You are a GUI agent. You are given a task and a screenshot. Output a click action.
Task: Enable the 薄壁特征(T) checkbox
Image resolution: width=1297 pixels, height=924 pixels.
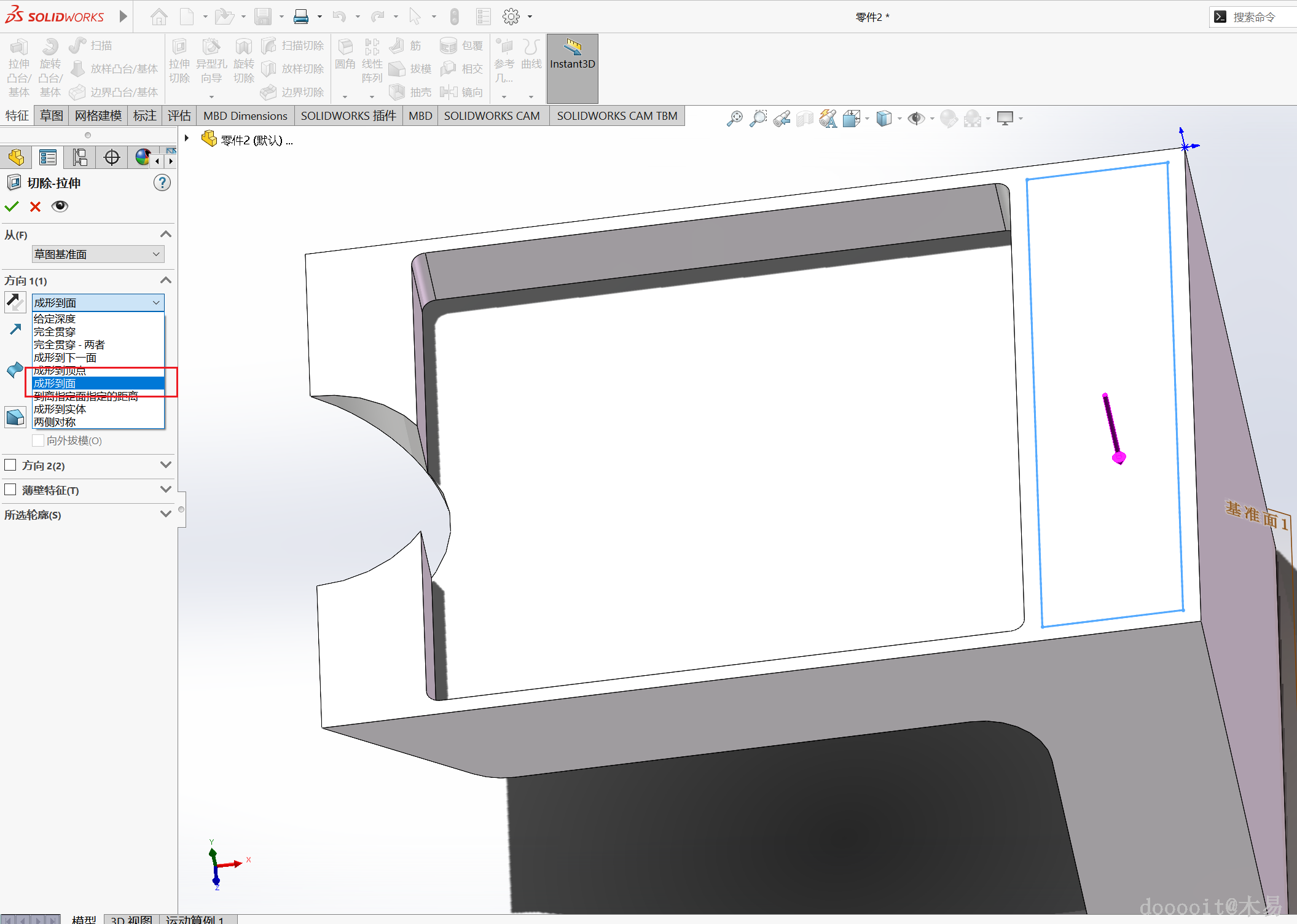click(x=10, y=490)
